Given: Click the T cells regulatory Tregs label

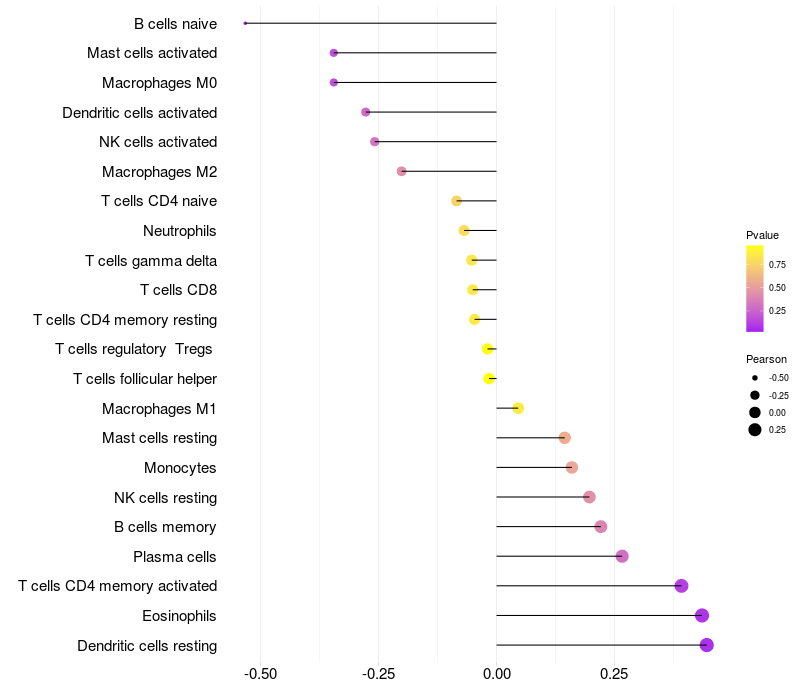Looking at the screenshot, I should [135, 349].
